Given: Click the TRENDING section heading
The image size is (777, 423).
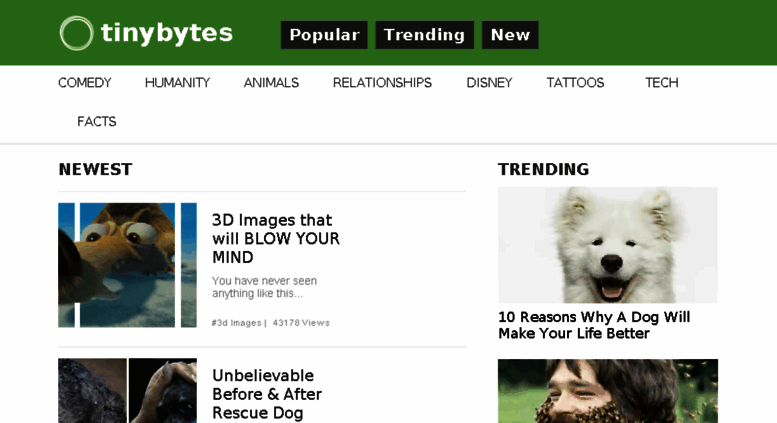Looking at the screenshot, I should pyautogui.click(x=544, y=169).
